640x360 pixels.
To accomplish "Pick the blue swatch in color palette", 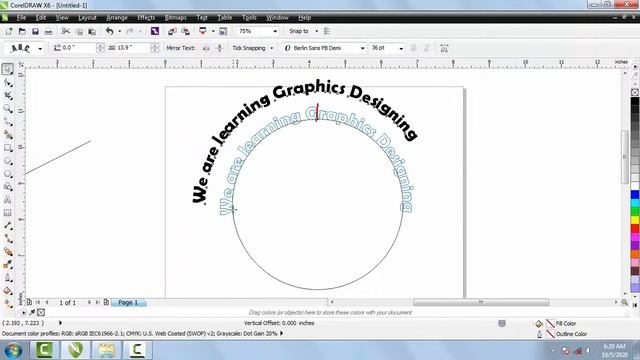I will (635, 195).
